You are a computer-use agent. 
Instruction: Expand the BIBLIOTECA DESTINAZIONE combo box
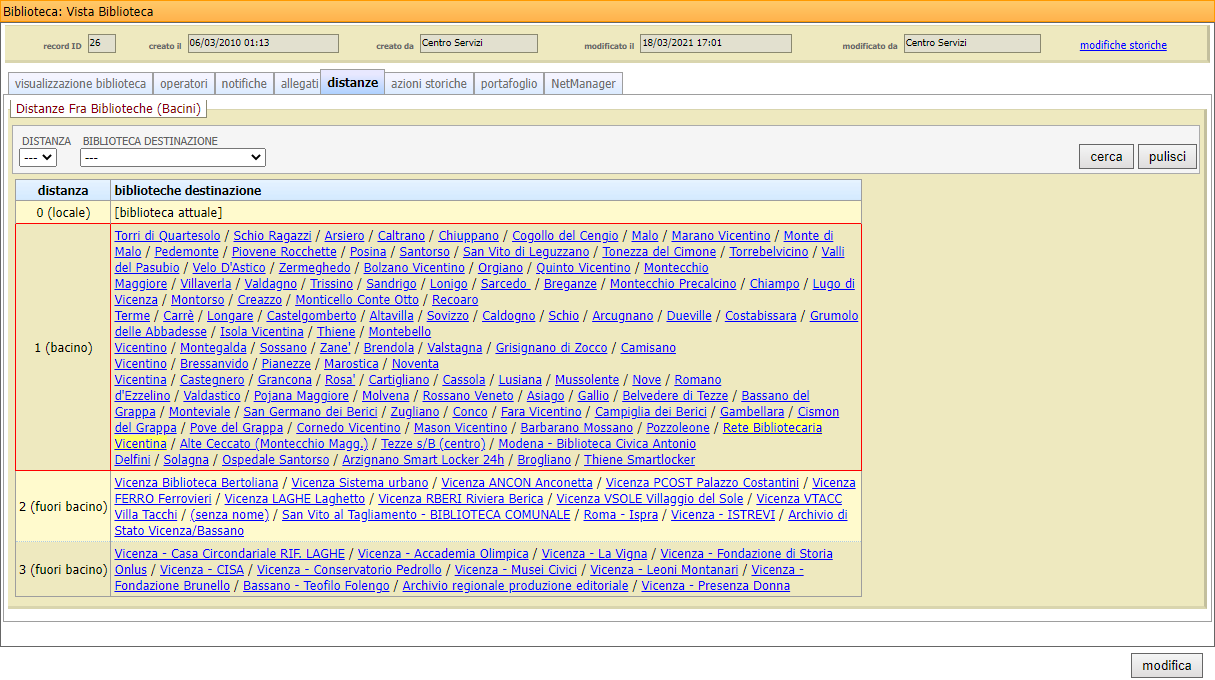[172, 158]
